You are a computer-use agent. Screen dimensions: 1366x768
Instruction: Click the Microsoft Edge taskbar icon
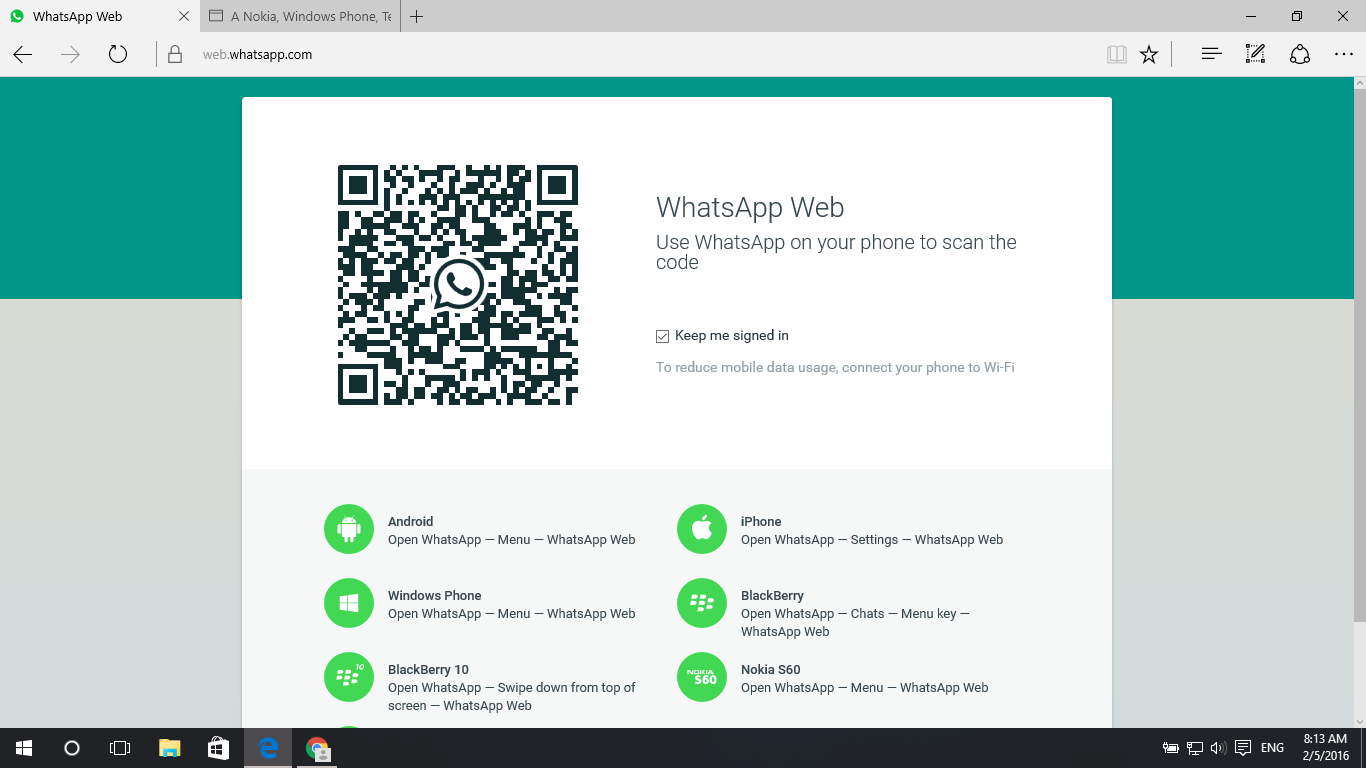pos(268,748)
